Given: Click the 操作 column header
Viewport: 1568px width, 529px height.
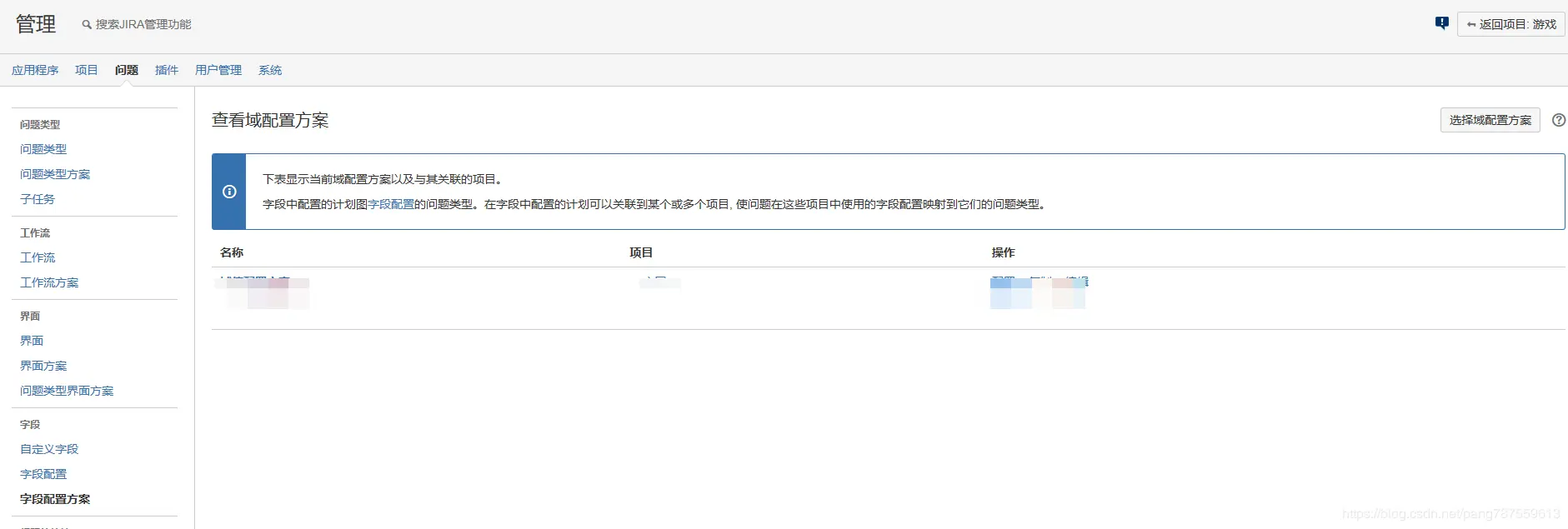Looking at the screenshot, I should click(x=1003, y=252).
